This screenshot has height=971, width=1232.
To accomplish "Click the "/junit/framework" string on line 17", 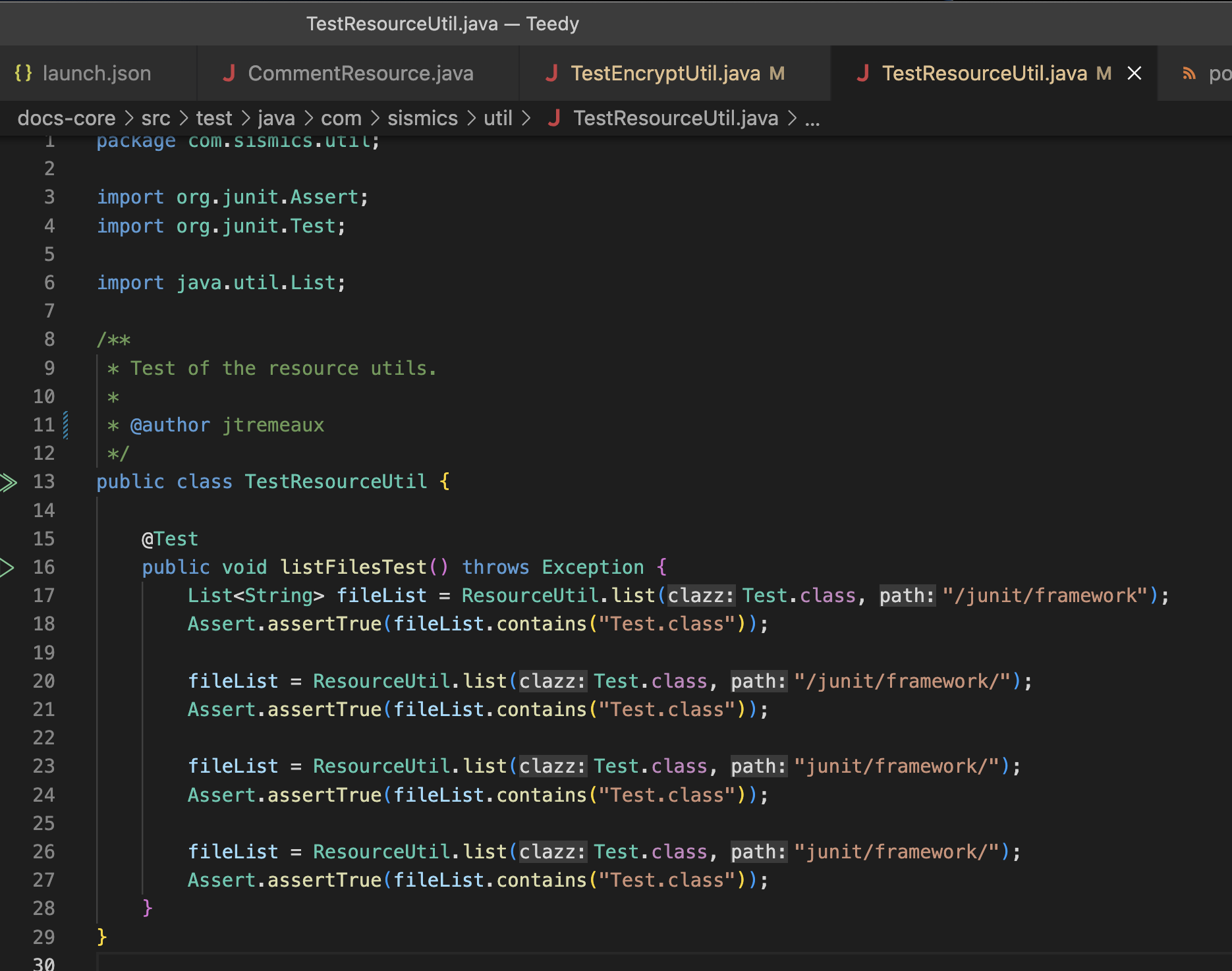I will (1046, 596).
